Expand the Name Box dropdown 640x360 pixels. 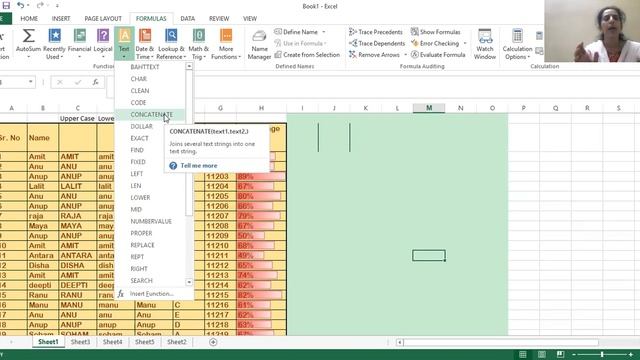point(31,82)
